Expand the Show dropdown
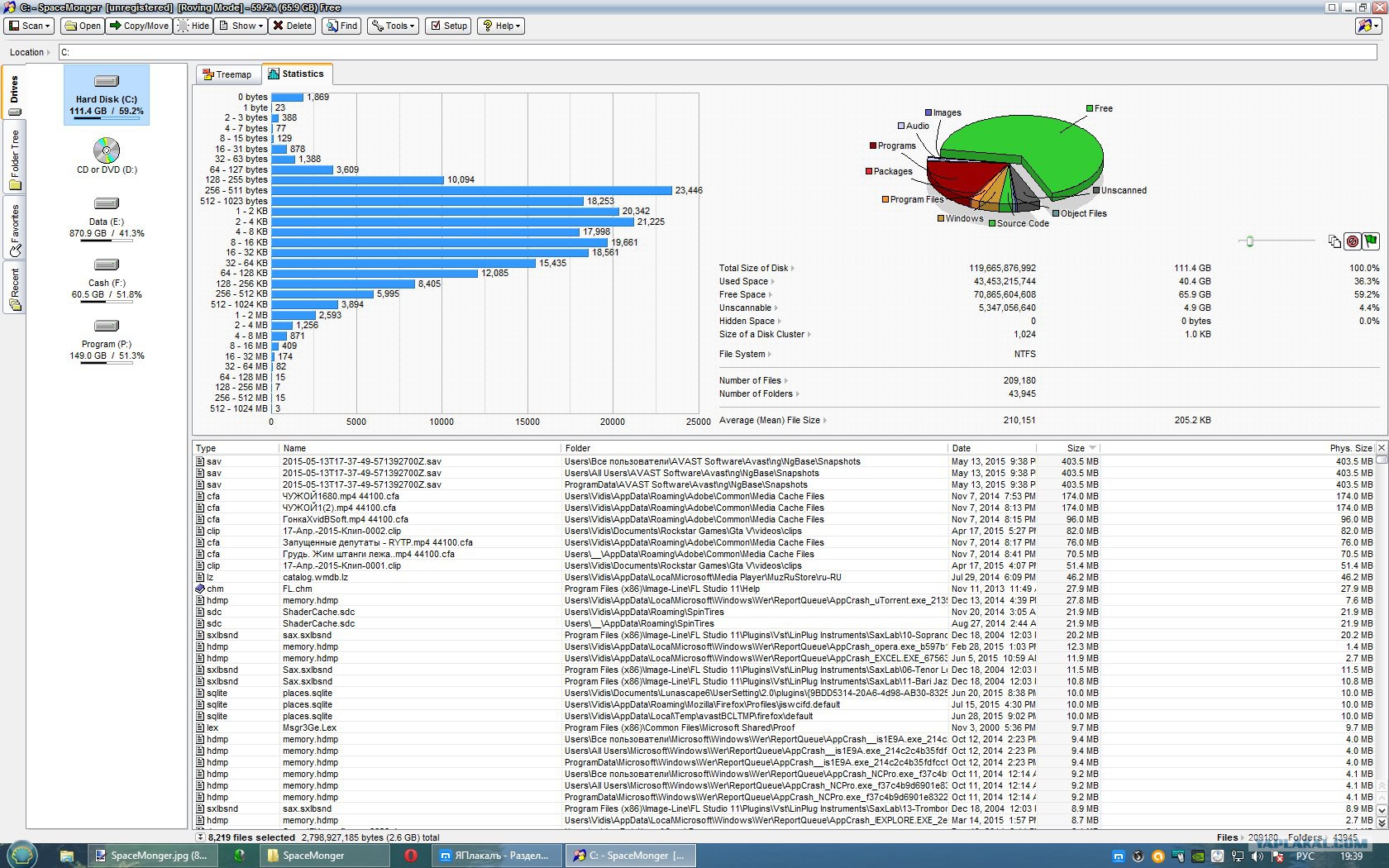 [241, 26]
